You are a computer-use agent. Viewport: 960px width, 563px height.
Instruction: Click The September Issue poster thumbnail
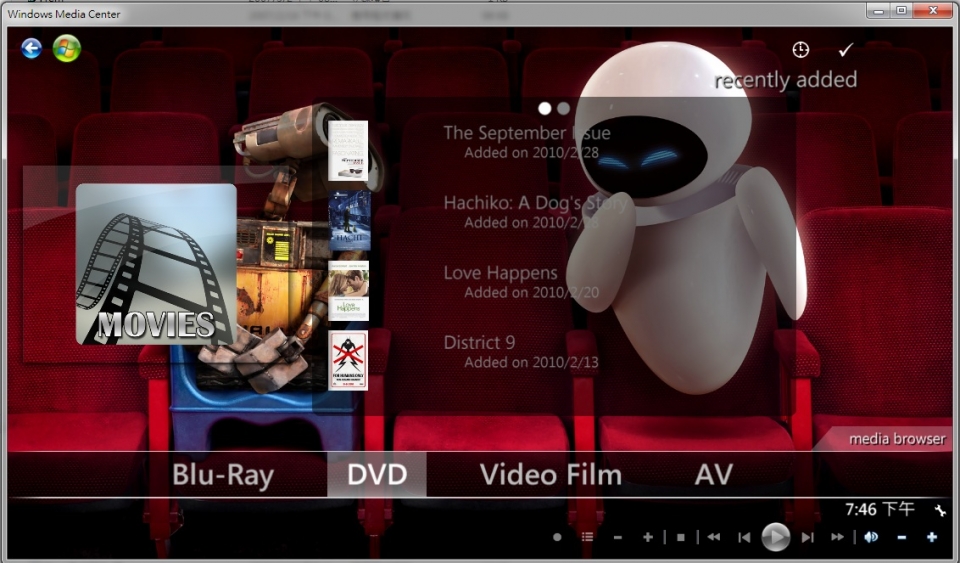point(348,151)
